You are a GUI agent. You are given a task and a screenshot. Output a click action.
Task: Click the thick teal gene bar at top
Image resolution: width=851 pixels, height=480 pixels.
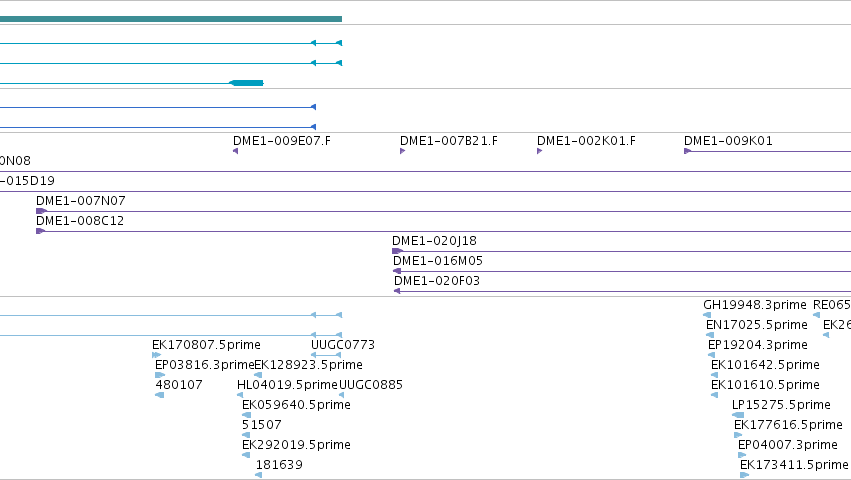tap(171, 19)
